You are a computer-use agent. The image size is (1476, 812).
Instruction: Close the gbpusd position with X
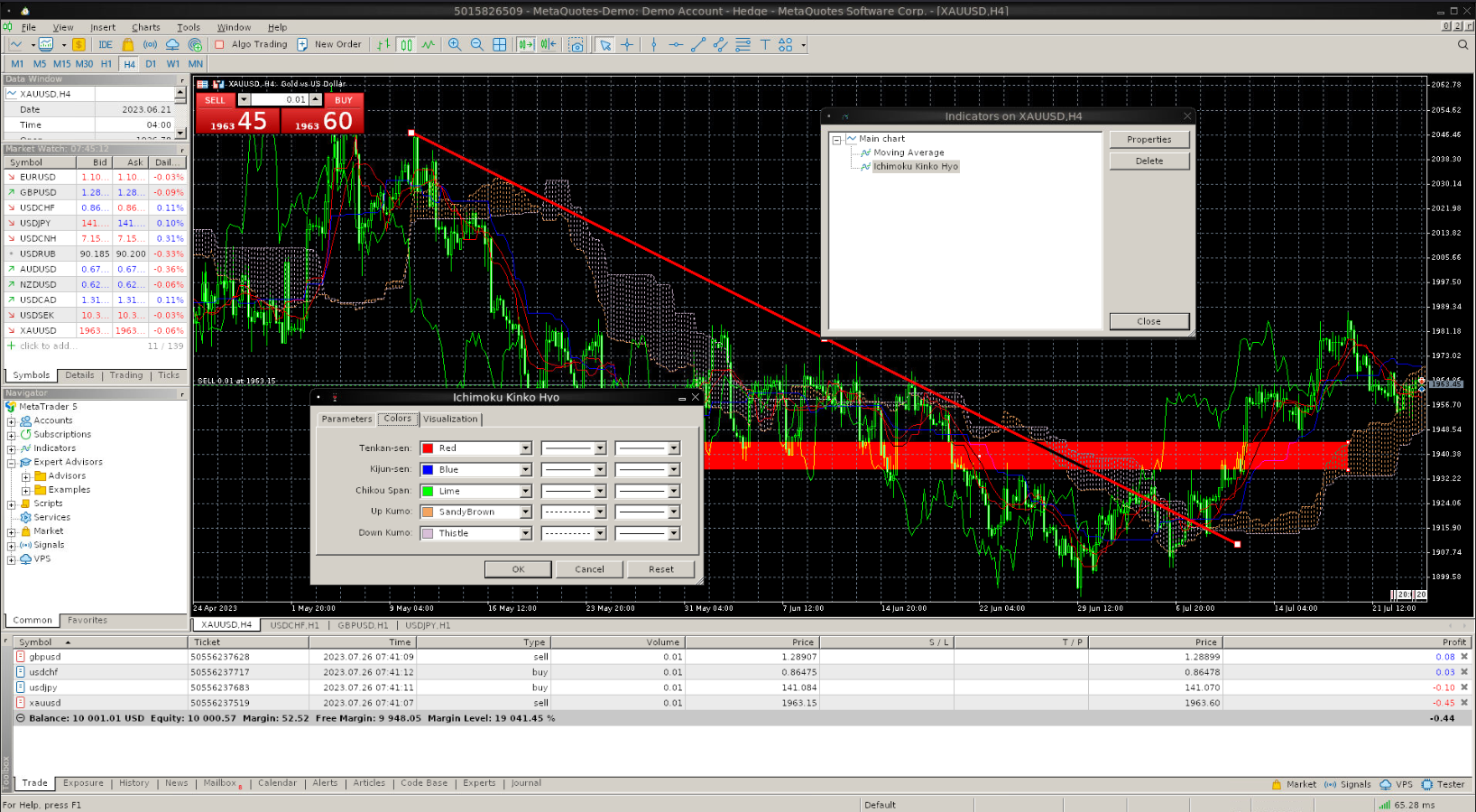click(x=1464, y=657)
